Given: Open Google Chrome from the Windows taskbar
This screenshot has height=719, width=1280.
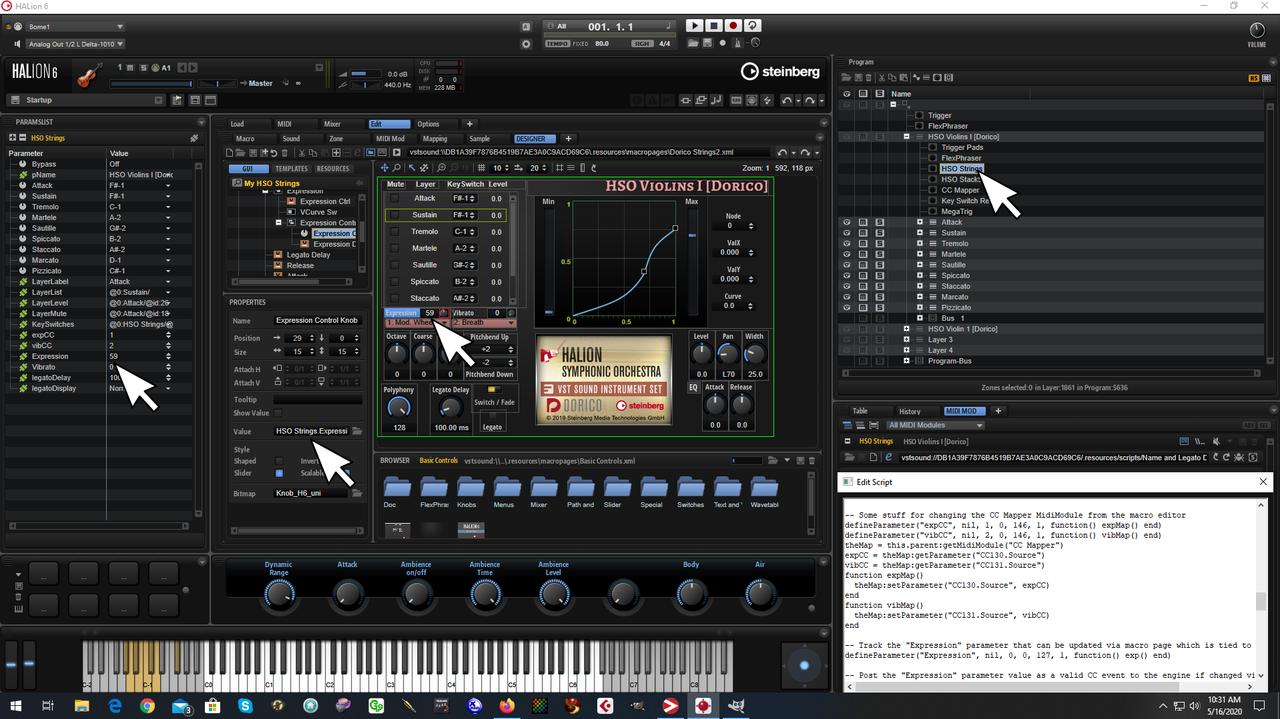Looking at the screenshot, I should pos(147,706).
